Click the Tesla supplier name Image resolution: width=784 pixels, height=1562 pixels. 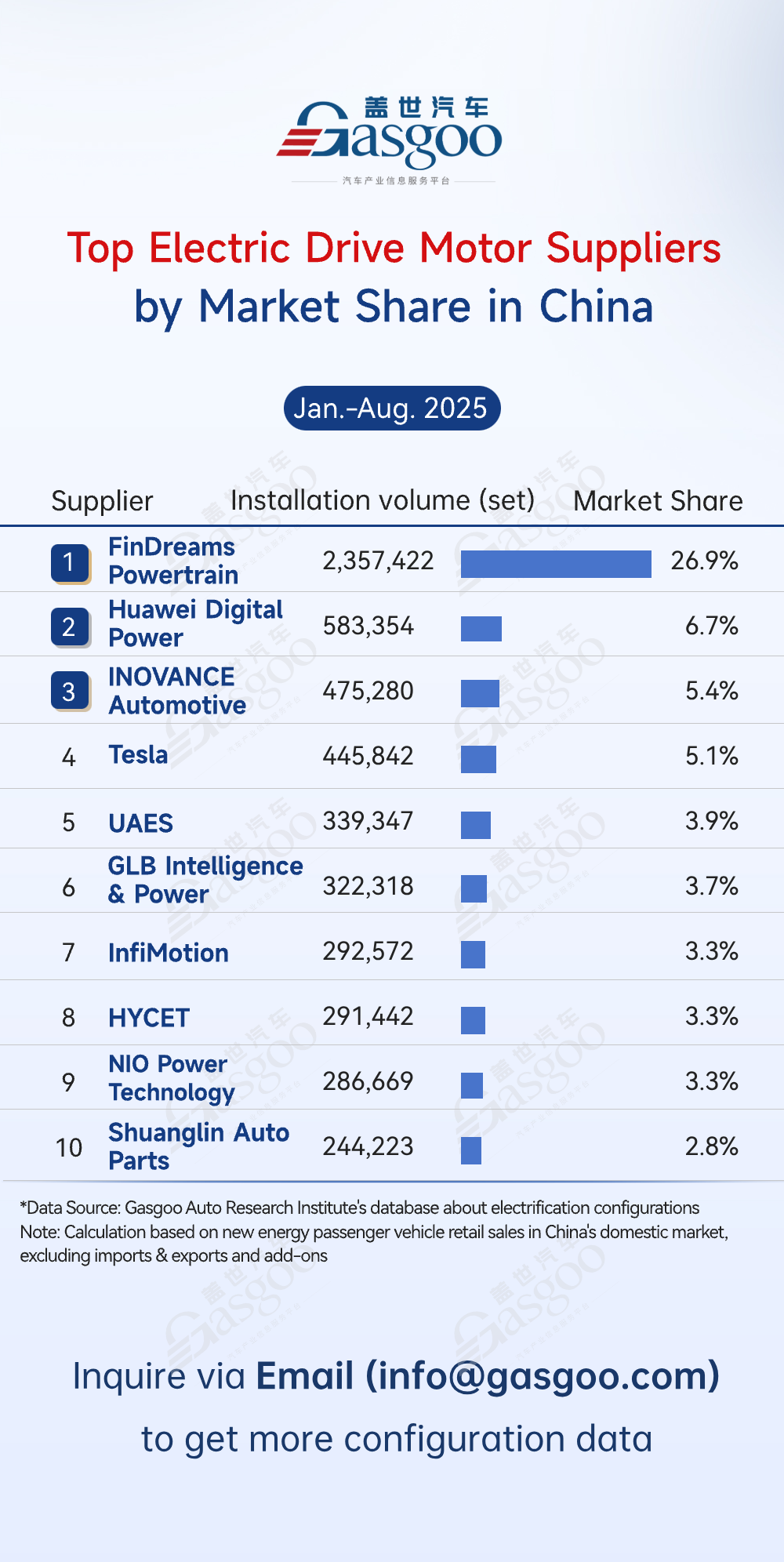coord(138,754)
